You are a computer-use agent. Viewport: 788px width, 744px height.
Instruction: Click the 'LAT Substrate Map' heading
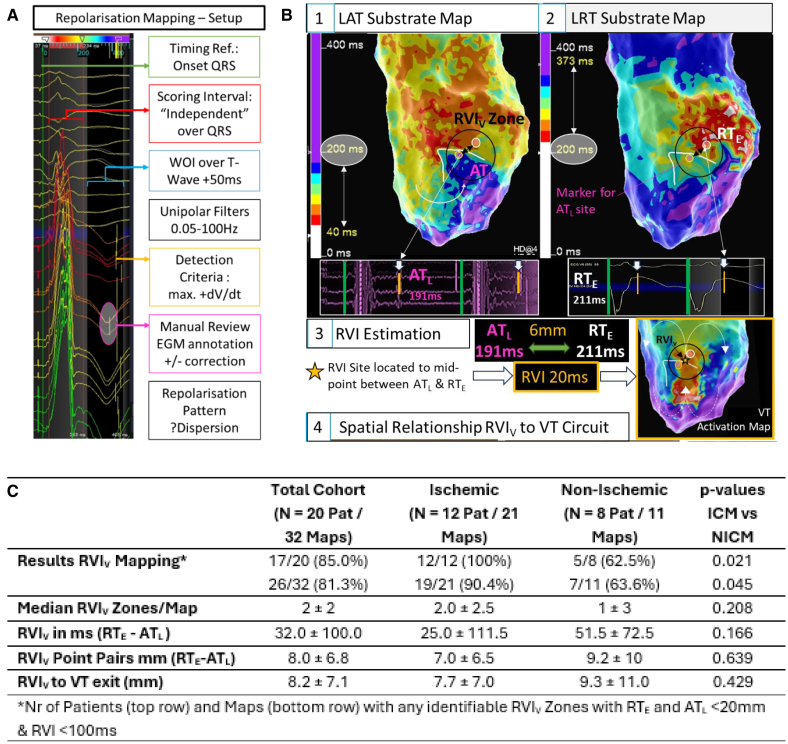(x=405, y=19)
